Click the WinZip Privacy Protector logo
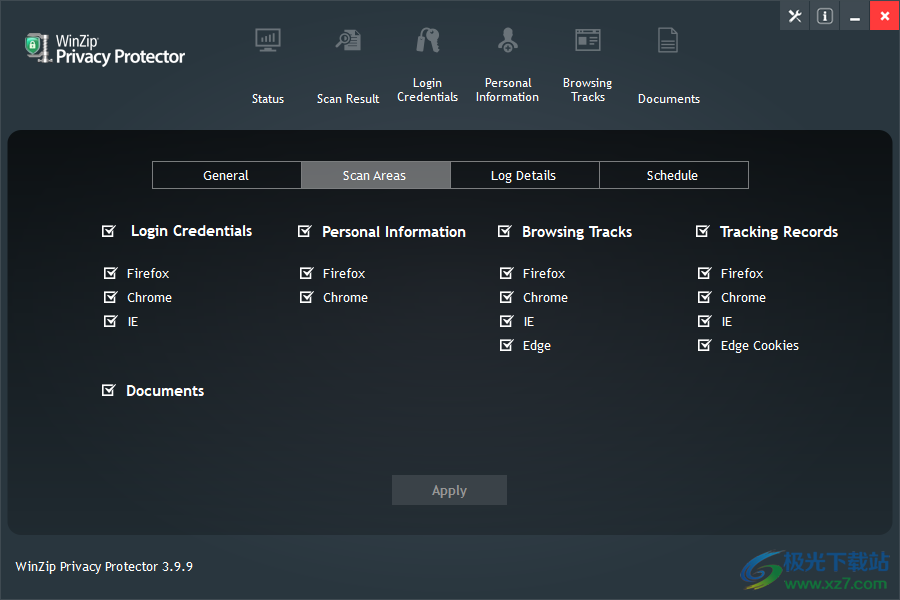Viewport: 900px width, 600px height. [104, 49]
